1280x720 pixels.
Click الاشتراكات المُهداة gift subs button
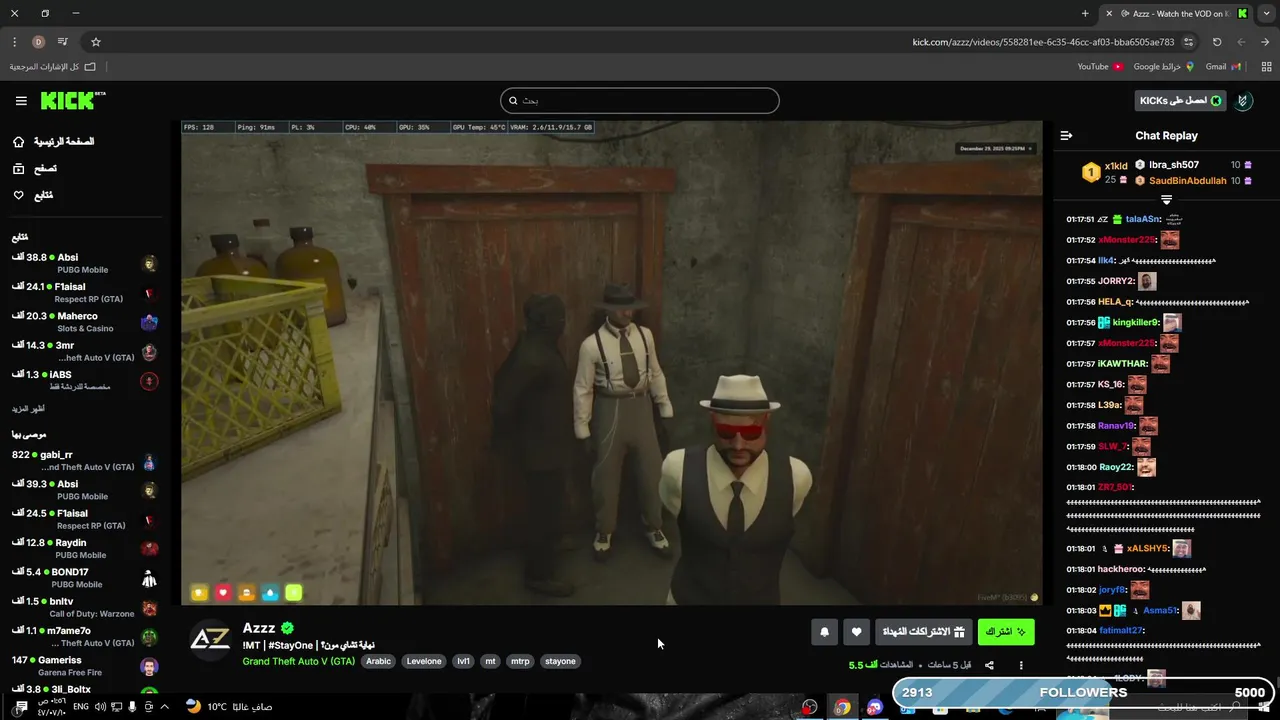click(x=923, y=632)
